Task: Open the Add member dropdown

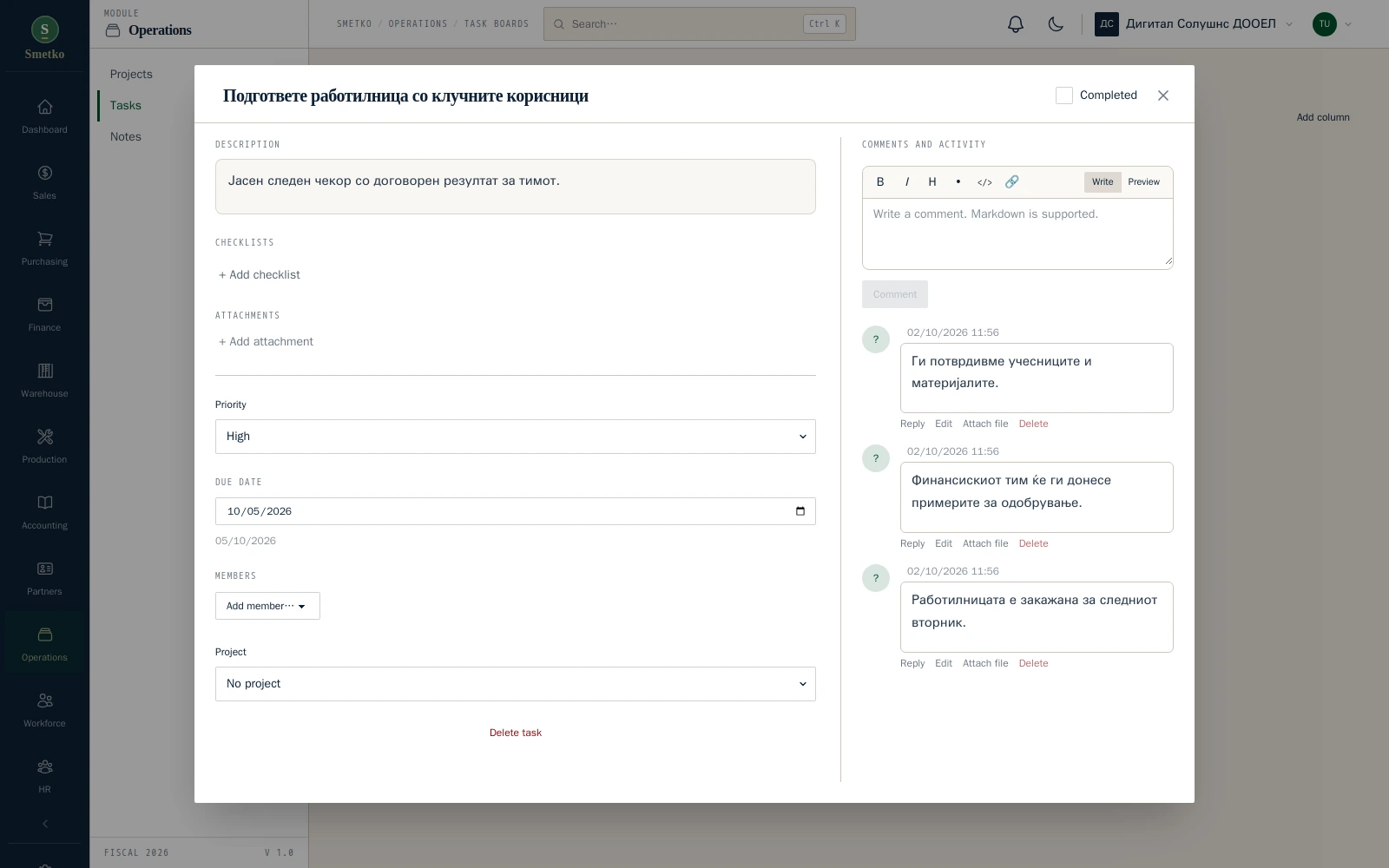Action: 267,606
